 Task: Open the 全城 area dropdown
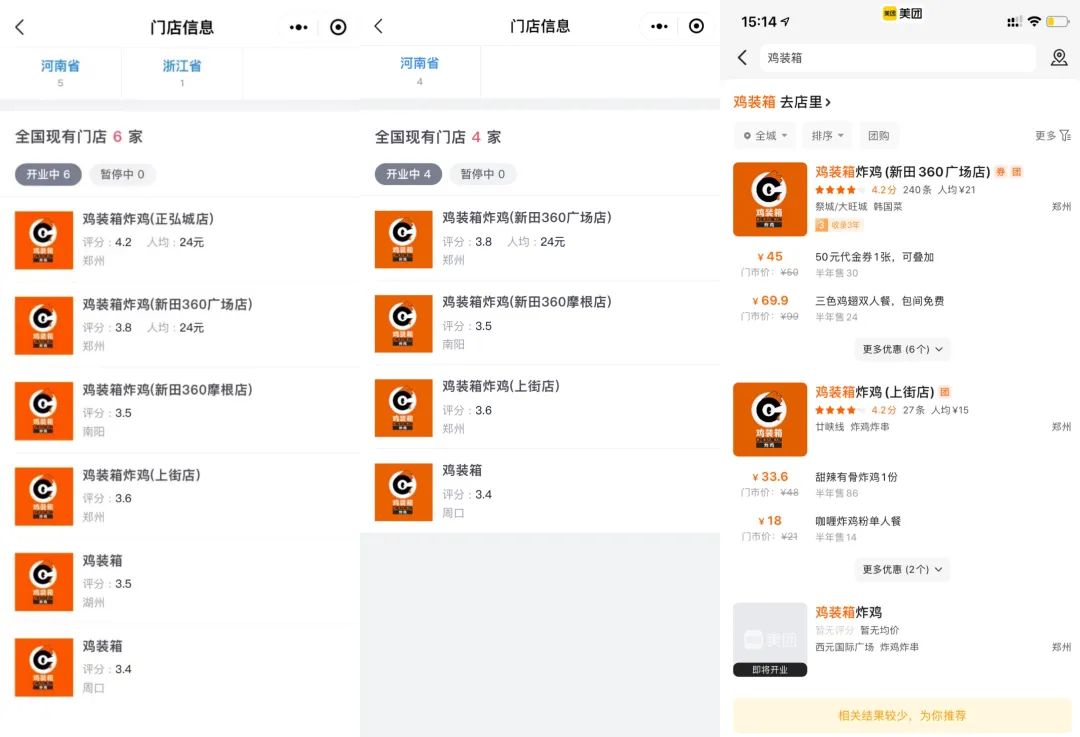coord(765,136)
